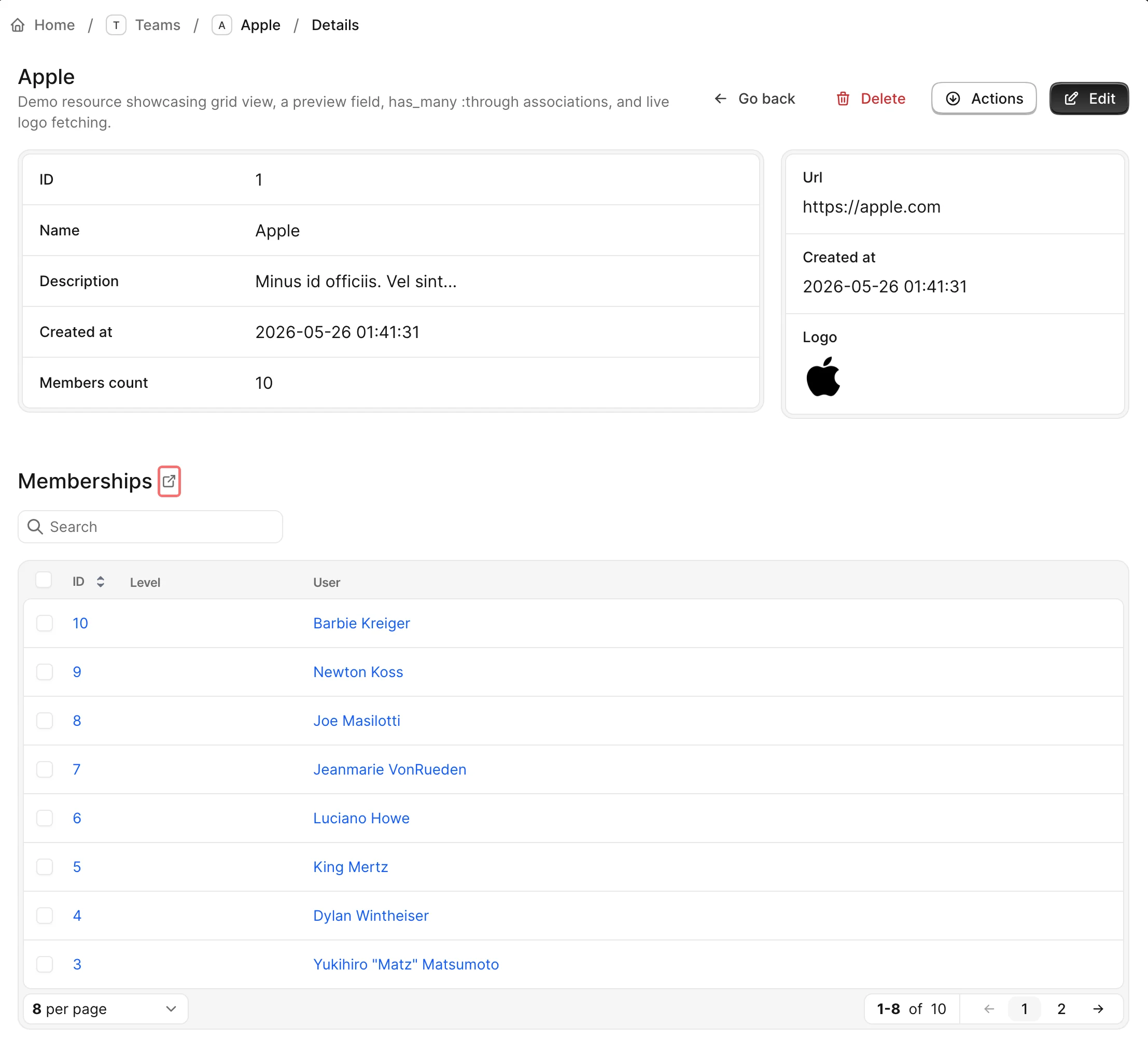The width and height of the screenshot is (1148, 1040).
Task: Open user Barbie Kreiger link
Action: click(361, 623)
